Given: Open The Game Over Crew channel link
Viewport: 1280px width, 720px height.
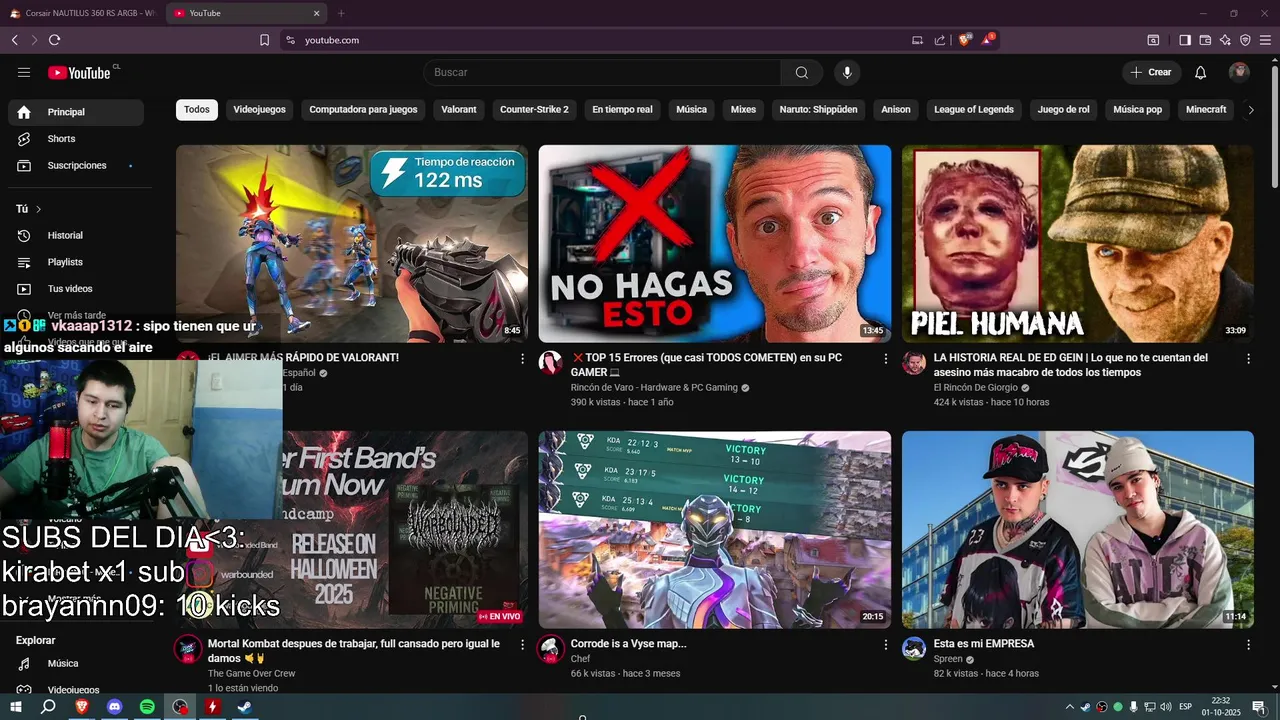Looking at the screenshot, I should 252,674.
